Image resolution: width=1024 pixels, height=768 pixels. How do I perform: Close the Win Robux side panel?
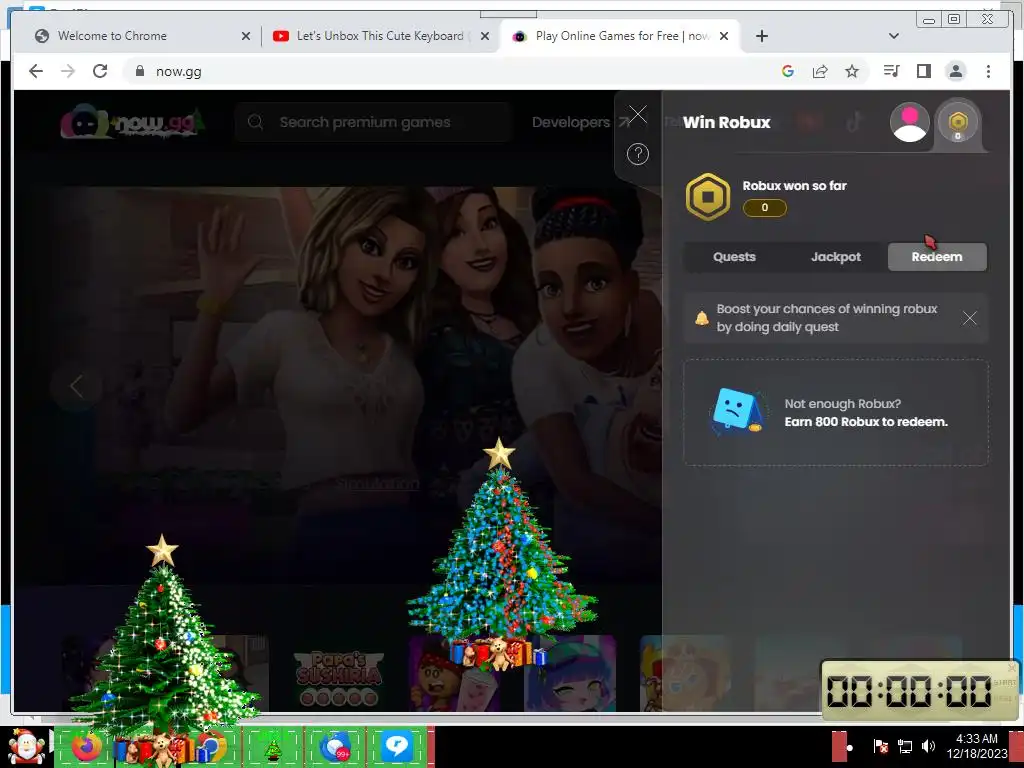tap(637, 114)
